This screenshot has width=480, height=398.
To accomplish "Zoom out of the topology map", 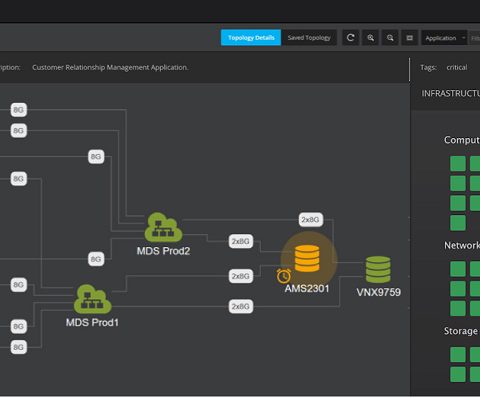I will tap(390, 38).
